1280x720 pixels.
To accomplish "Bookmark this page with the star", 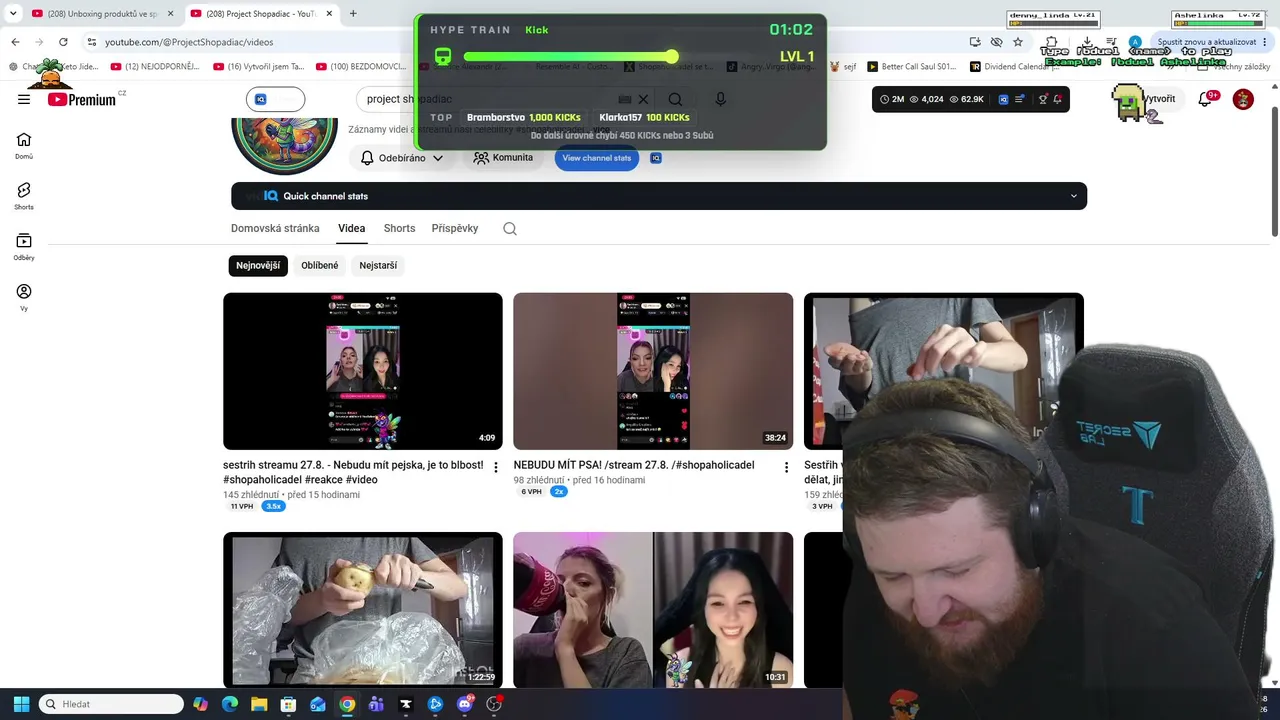I will click(1018, 42).
